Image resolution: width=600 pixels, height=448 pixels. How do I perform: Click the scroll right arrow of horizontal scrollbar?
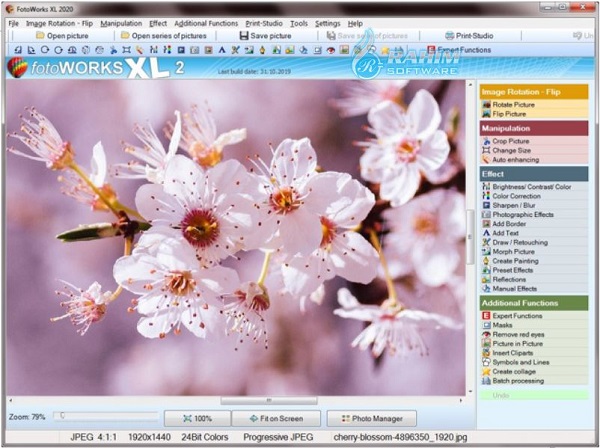[461, 400]
